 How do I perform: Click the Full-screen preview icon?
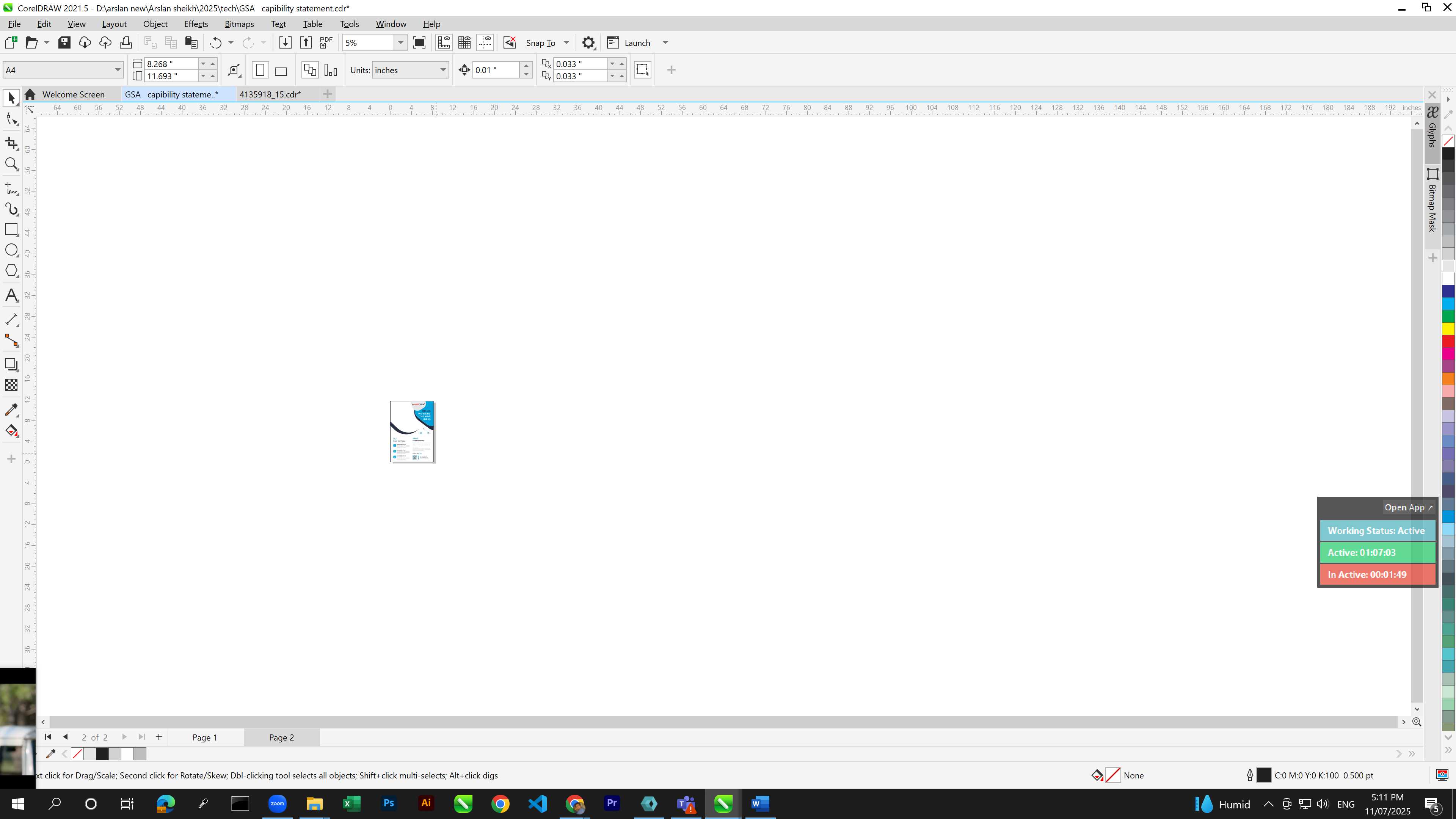coord(419,43)
